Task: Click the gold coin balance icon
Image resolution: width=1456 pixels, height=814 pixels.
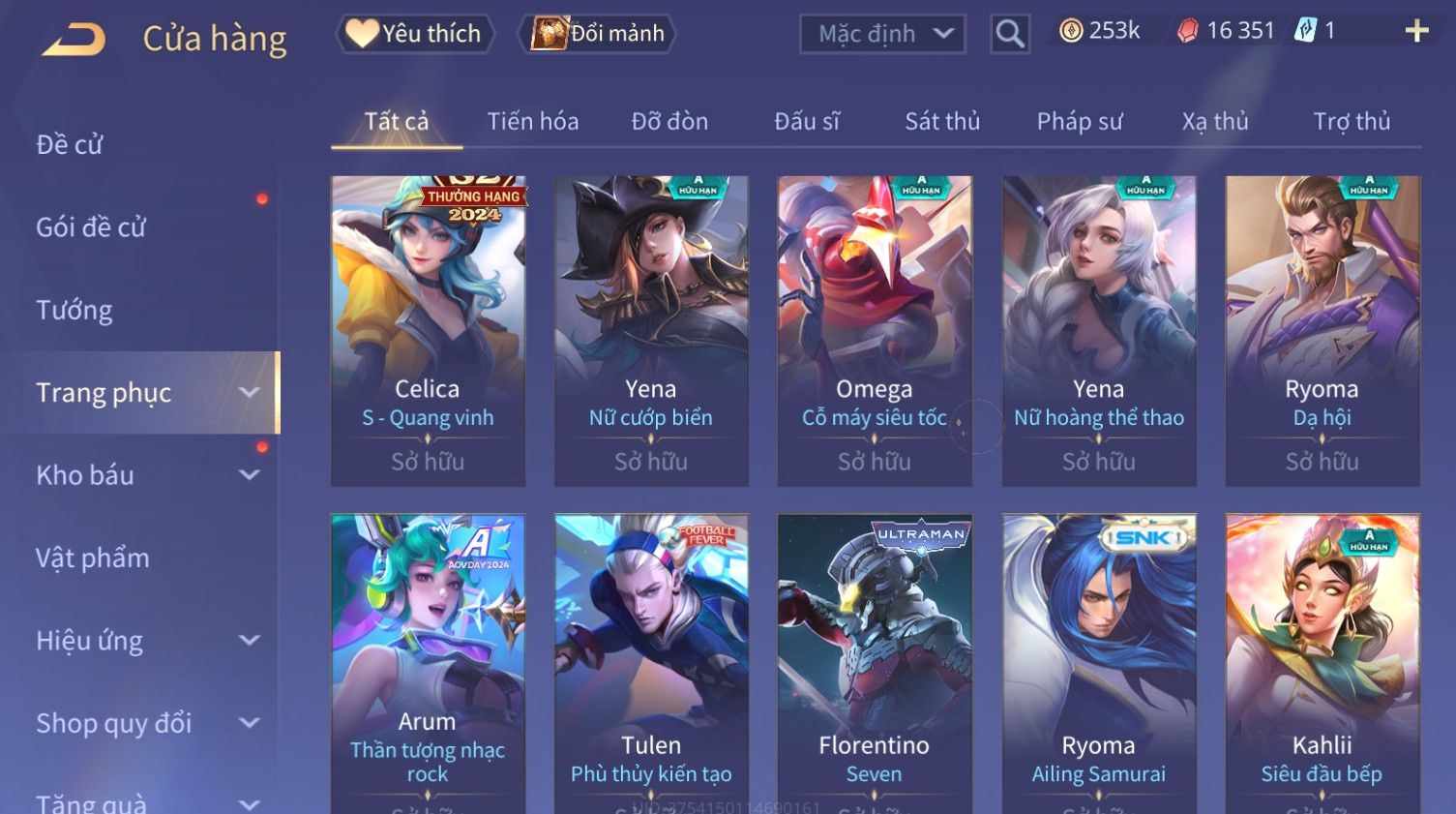Action: (x=1070, y=31)
